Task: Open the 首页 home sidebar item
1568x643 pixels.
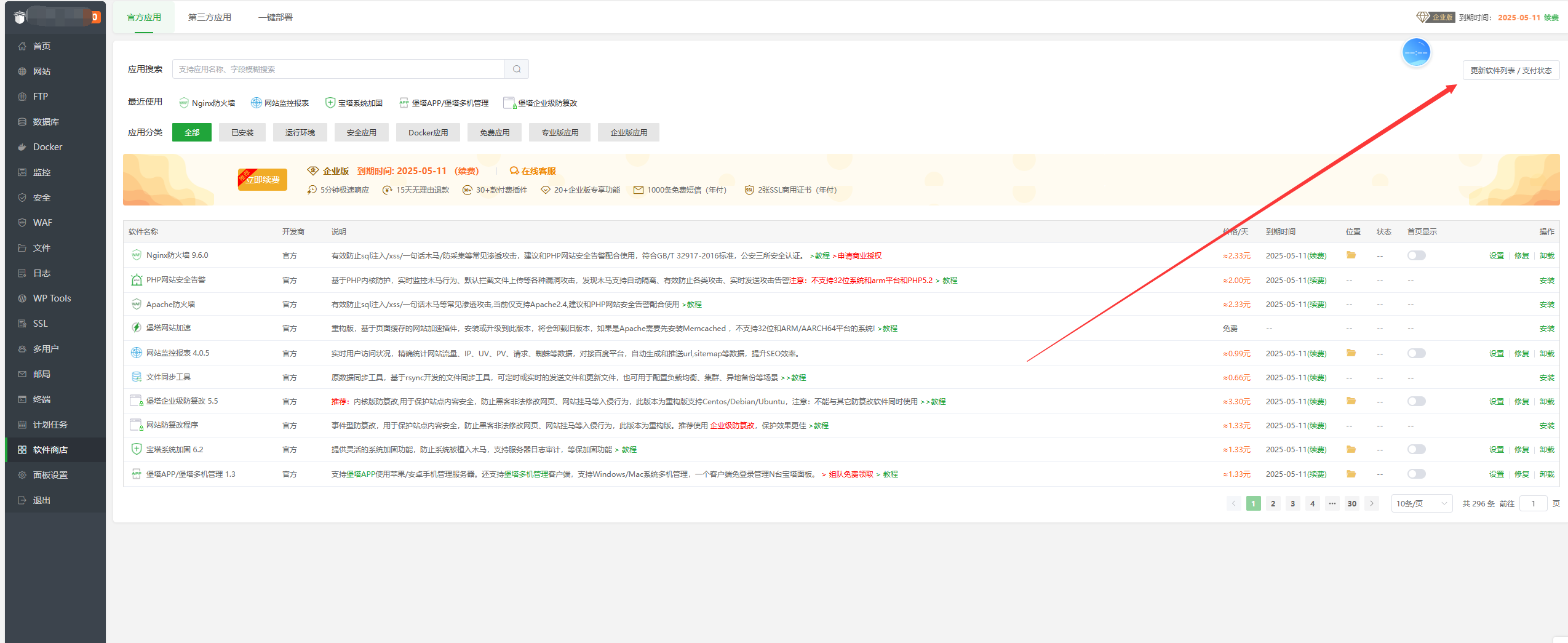Action: 55,46
